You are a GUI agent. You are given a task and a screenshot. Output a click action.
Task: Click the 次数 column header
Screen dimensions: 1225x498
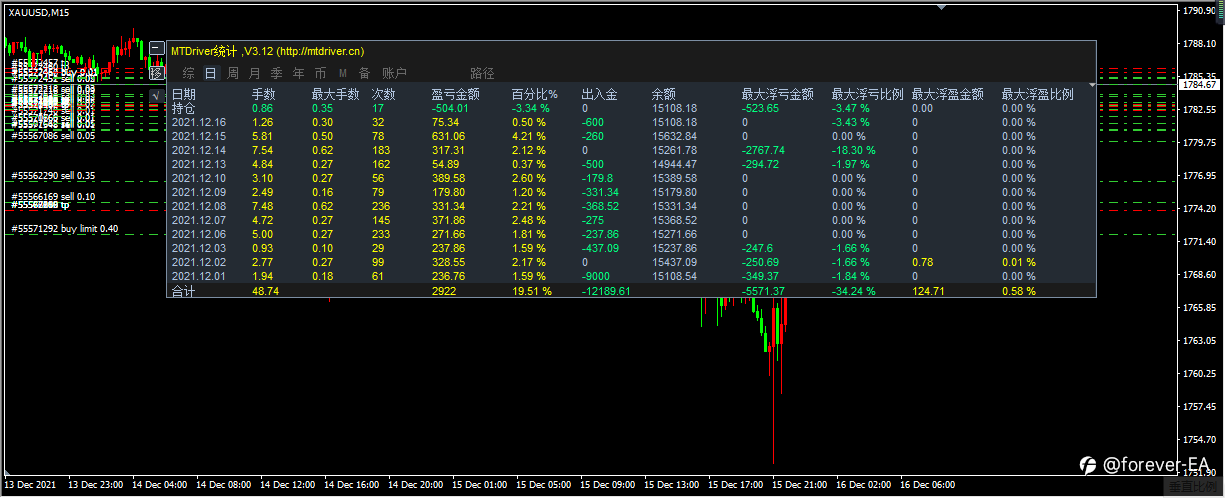[x=383, y=94]
